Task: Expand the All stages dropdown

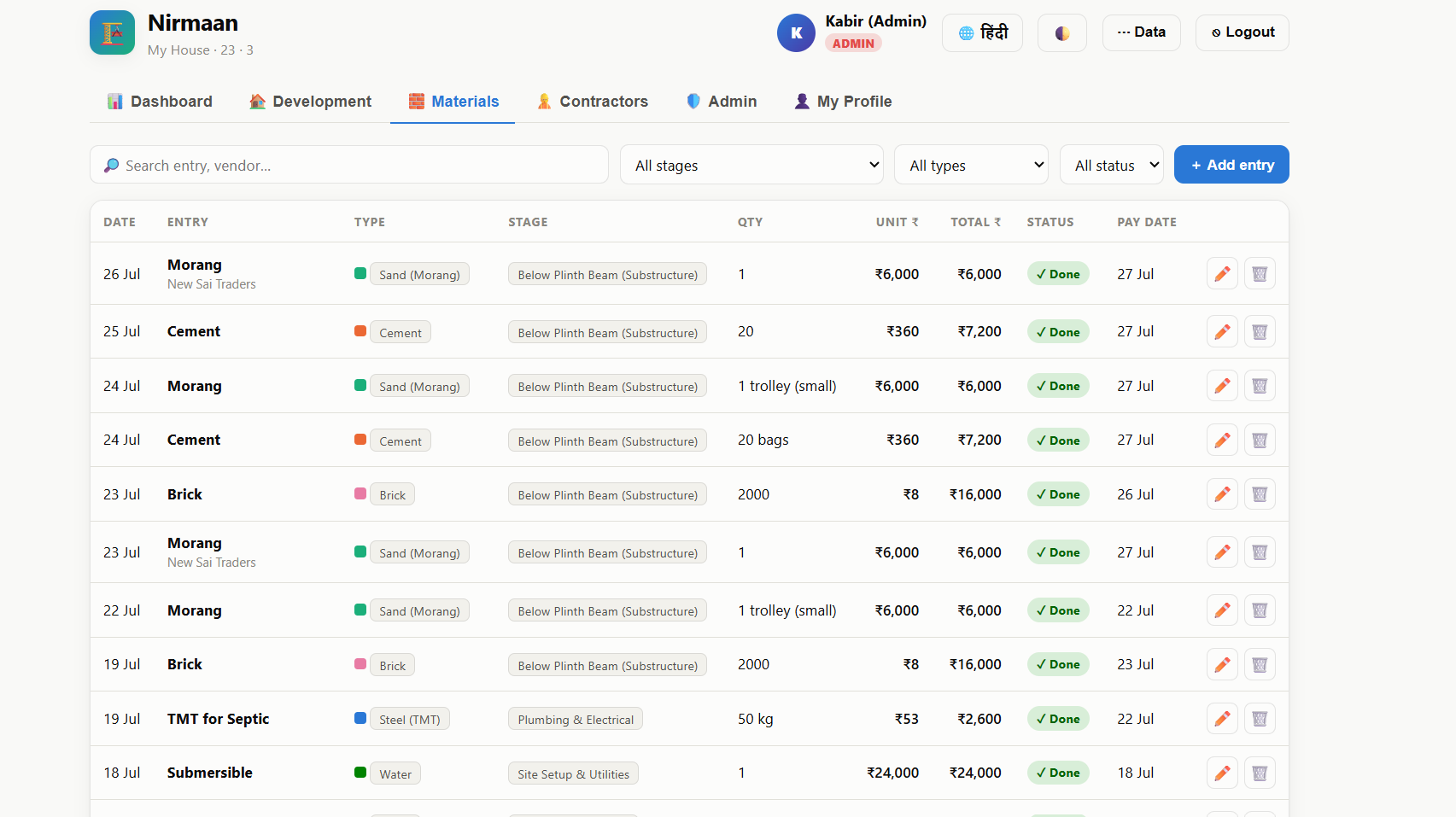Action: click(x=752, y=165)
